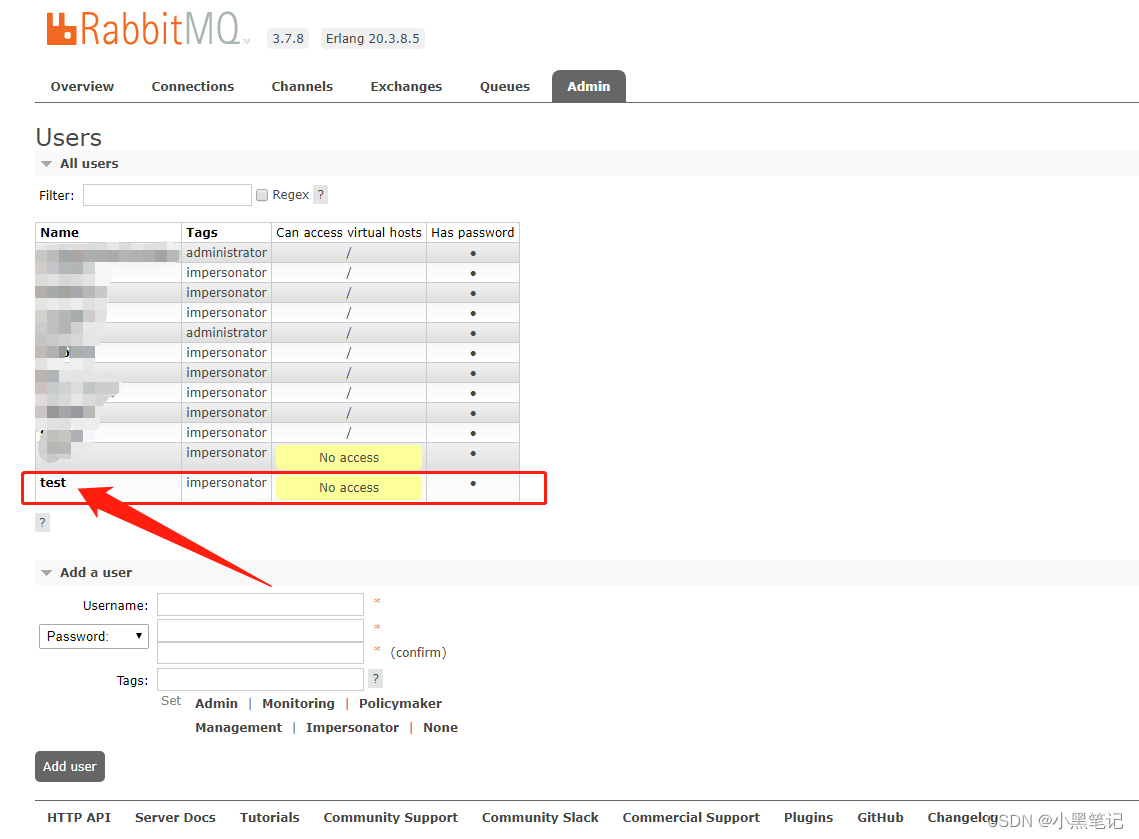This screenshot has height=839, width=1139.
Task: Set the Admin tag
Action: 216,703
